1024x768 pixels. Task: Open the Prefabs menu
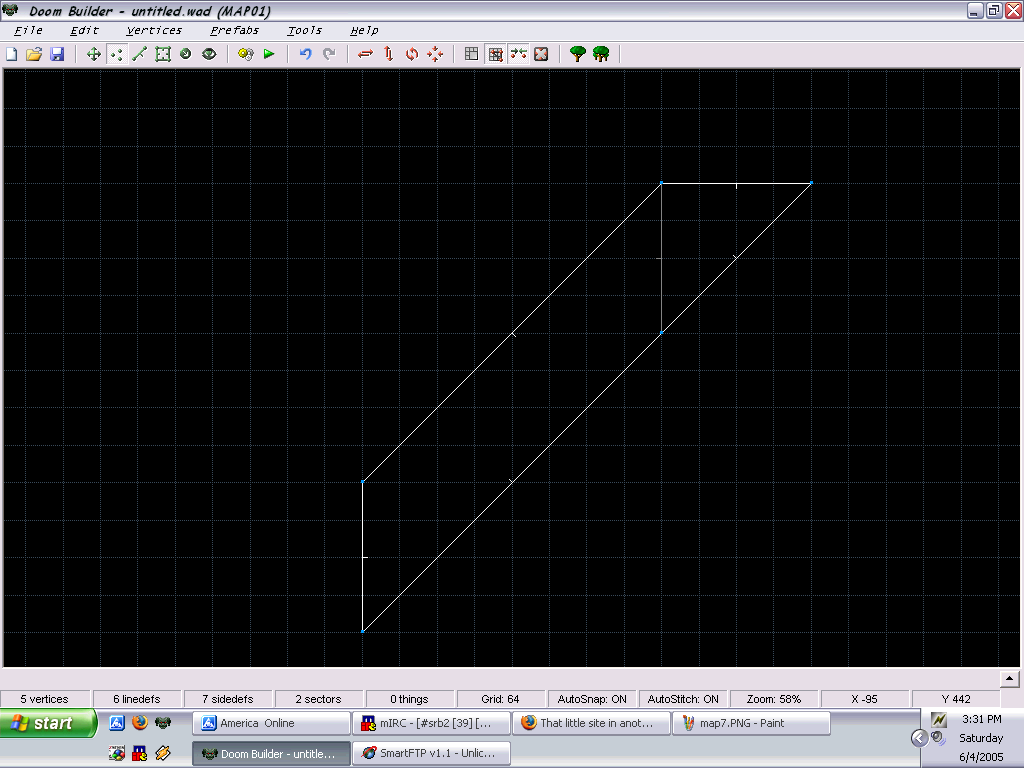[234, 31]
